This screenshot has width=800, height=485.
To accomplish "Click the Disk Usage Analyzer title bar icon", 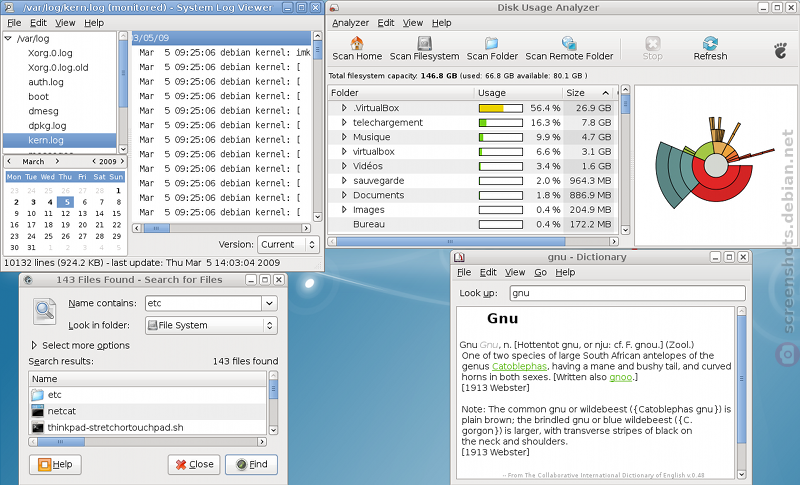I will (334, 8).
